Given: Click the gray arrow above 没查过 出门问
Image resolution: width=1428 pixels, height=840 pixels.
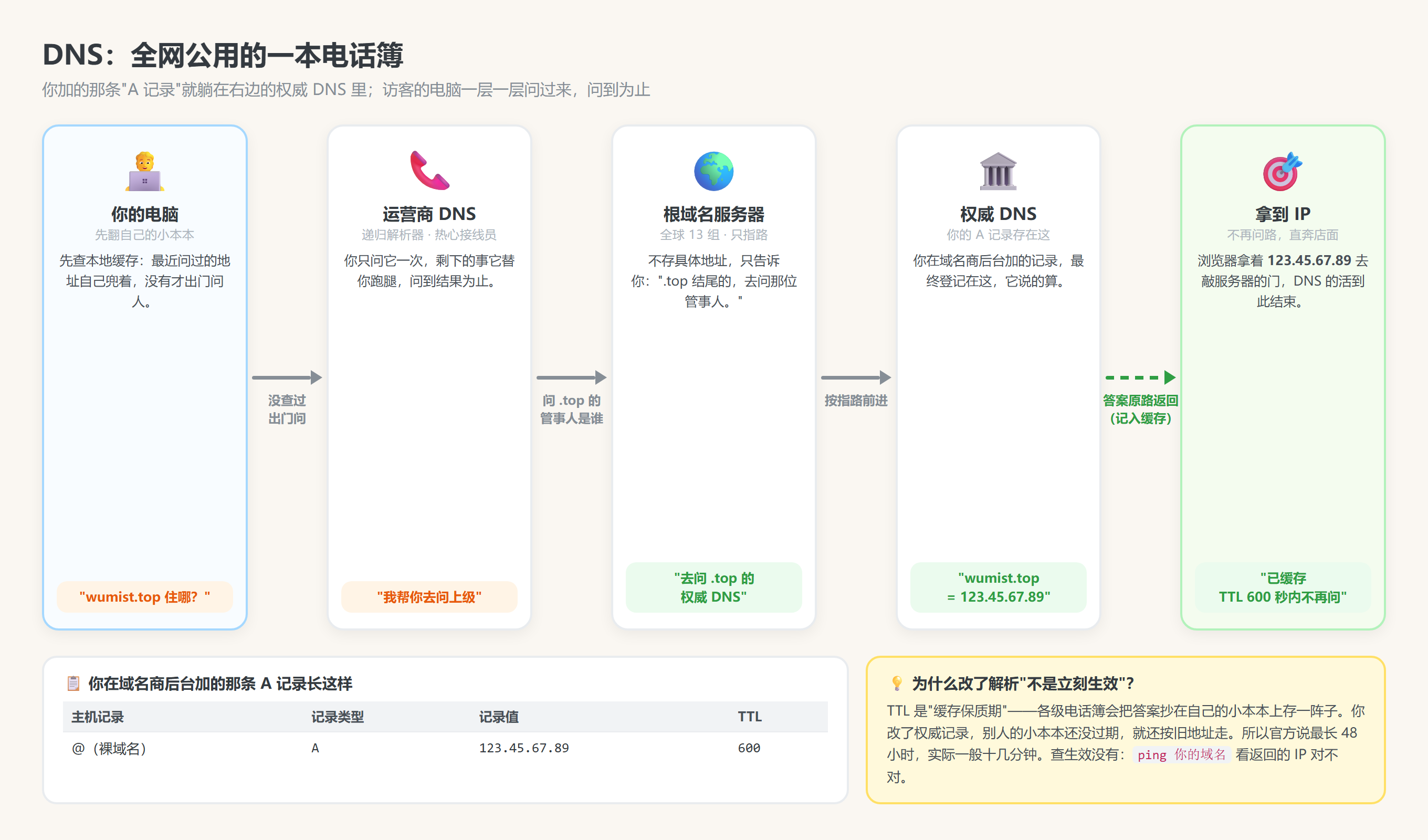Looking at the screenshot, I should coord(287,377).
